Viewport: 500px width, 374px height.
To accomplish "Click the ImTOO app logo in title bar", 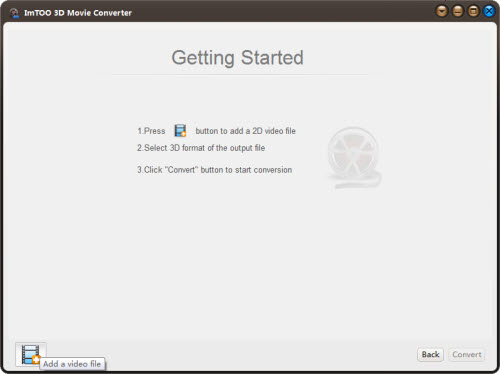I will click(14, 13).
